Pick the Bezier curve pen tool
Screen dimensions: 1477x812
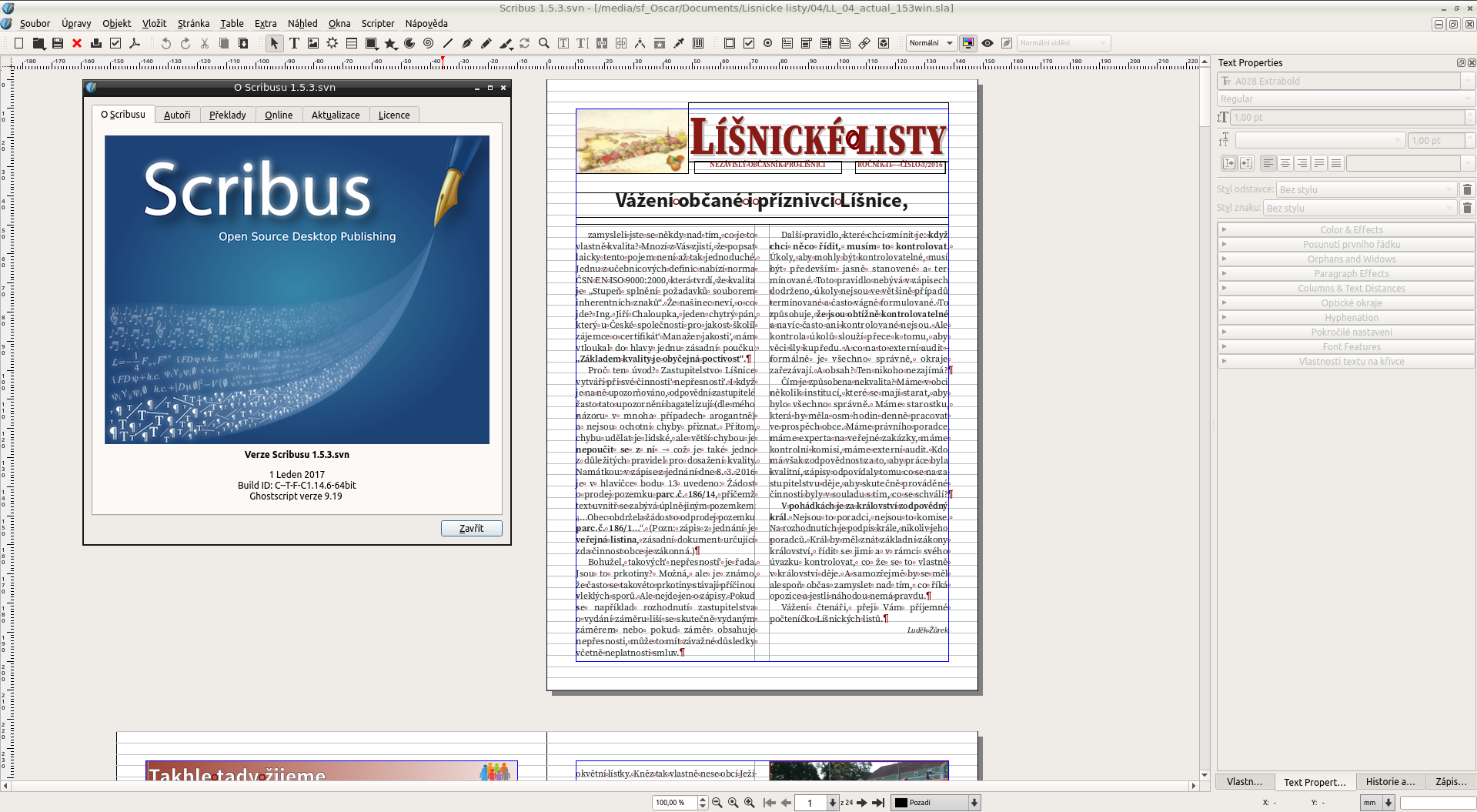[467, 44]
